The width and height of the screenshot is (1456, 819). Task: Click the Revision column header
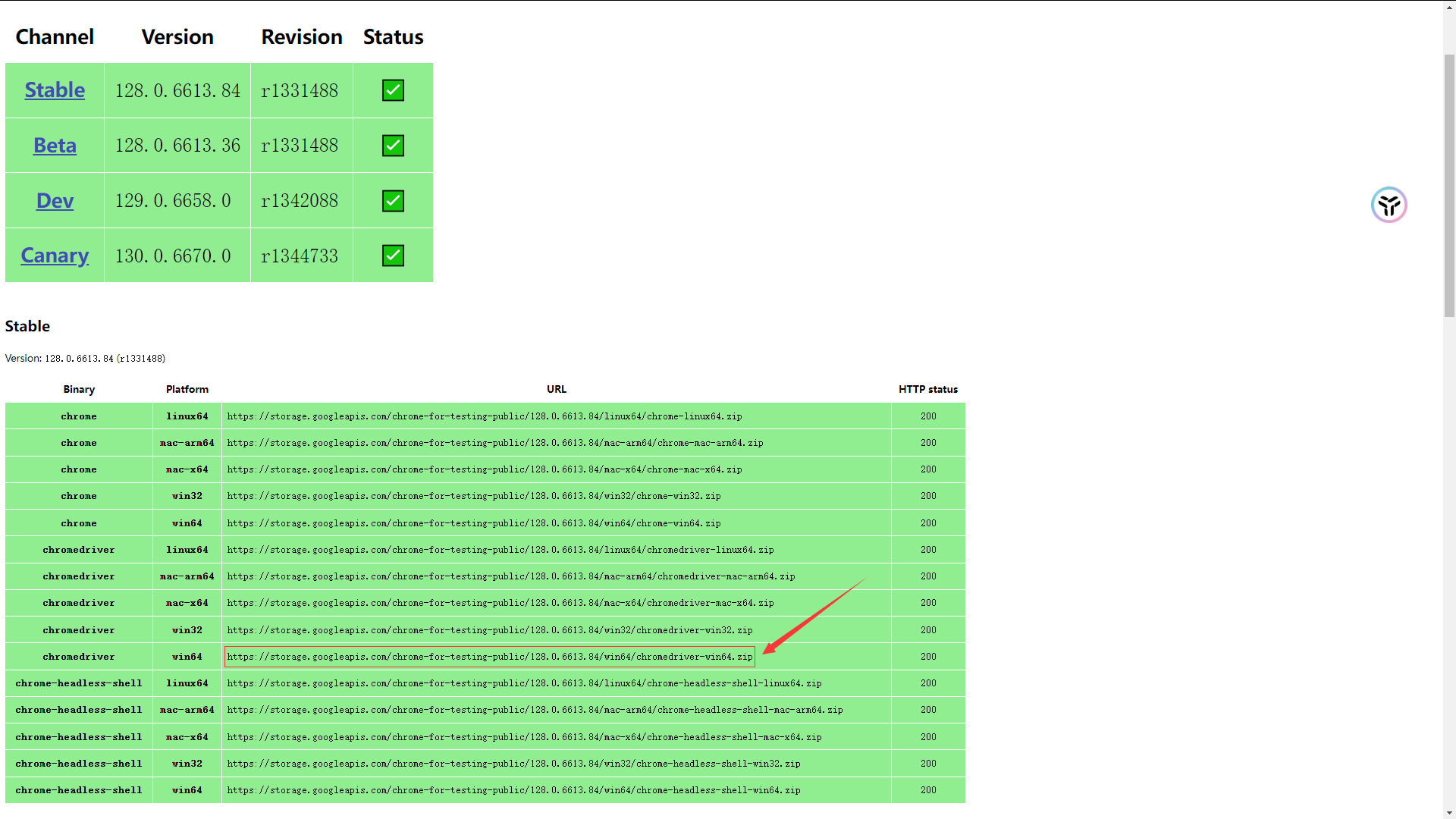(x=302, y=36)
